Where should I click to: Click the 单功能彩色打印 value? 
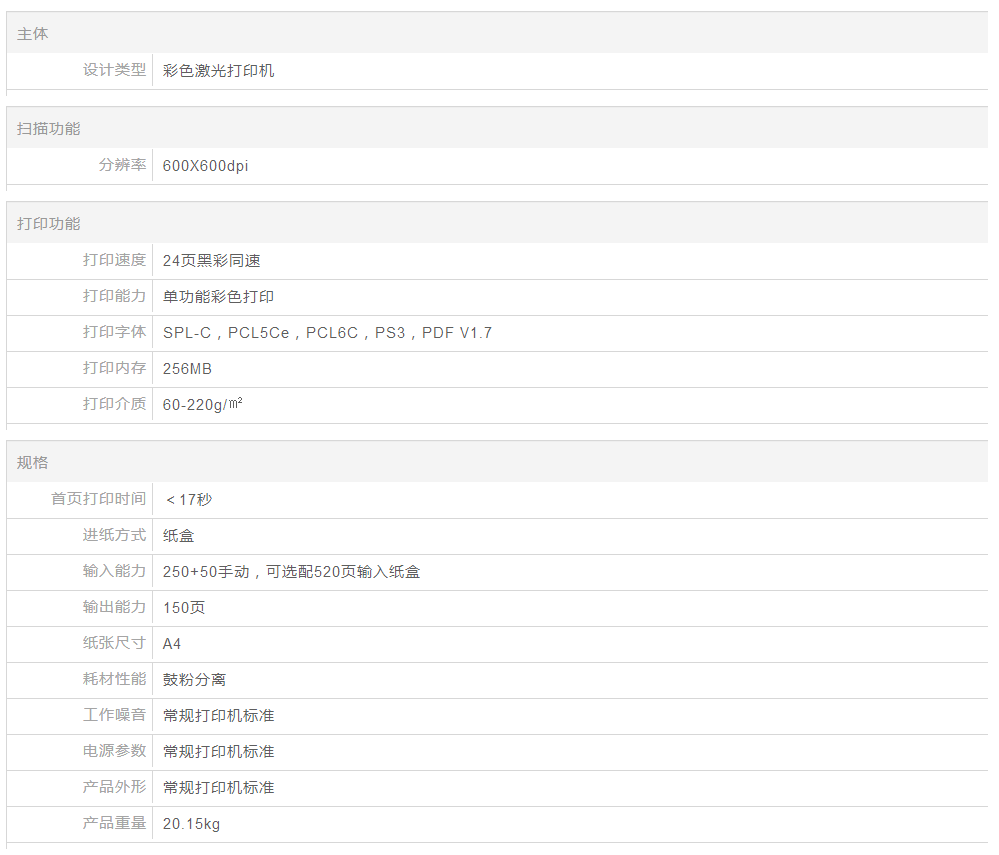point(218,297)
